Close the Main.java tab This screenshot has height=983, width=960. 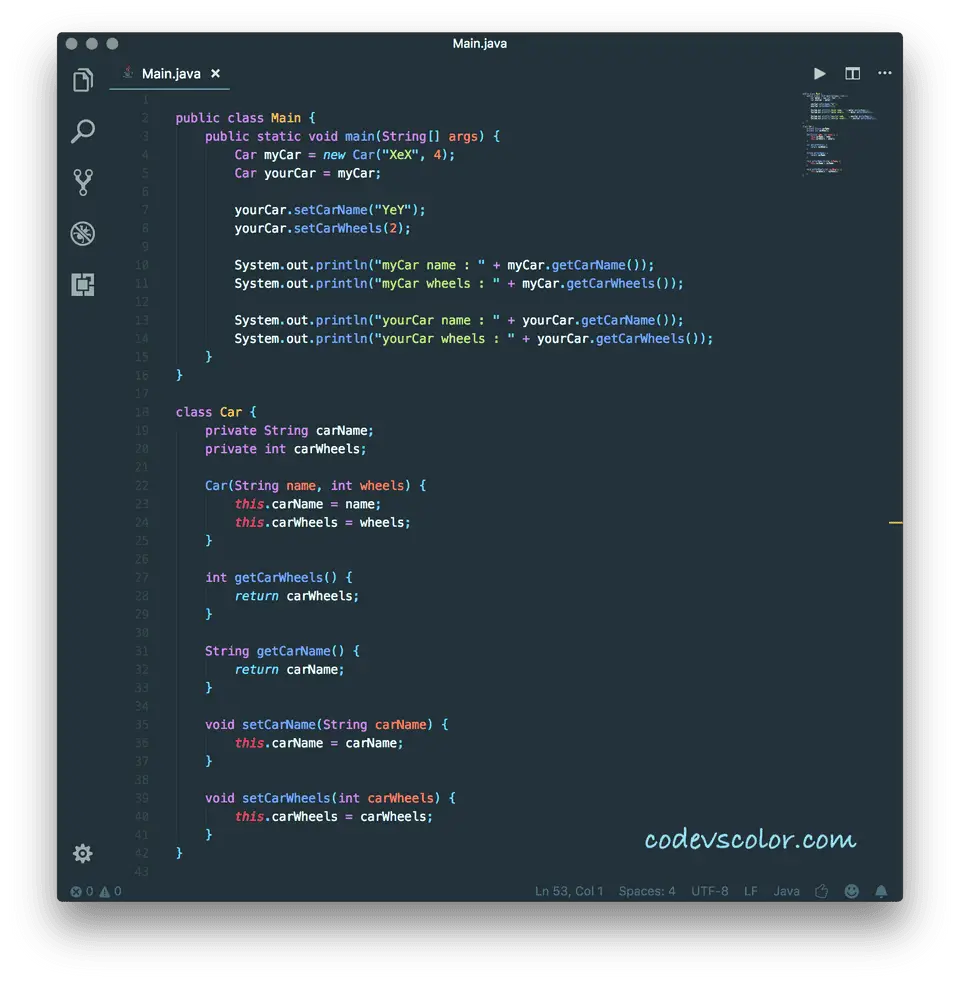pos(215,73)
